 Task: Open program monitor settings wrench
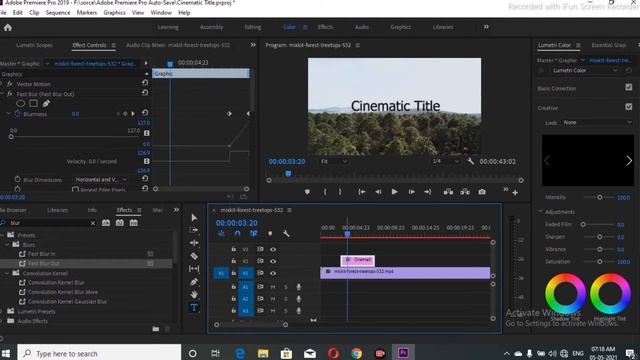471,161
